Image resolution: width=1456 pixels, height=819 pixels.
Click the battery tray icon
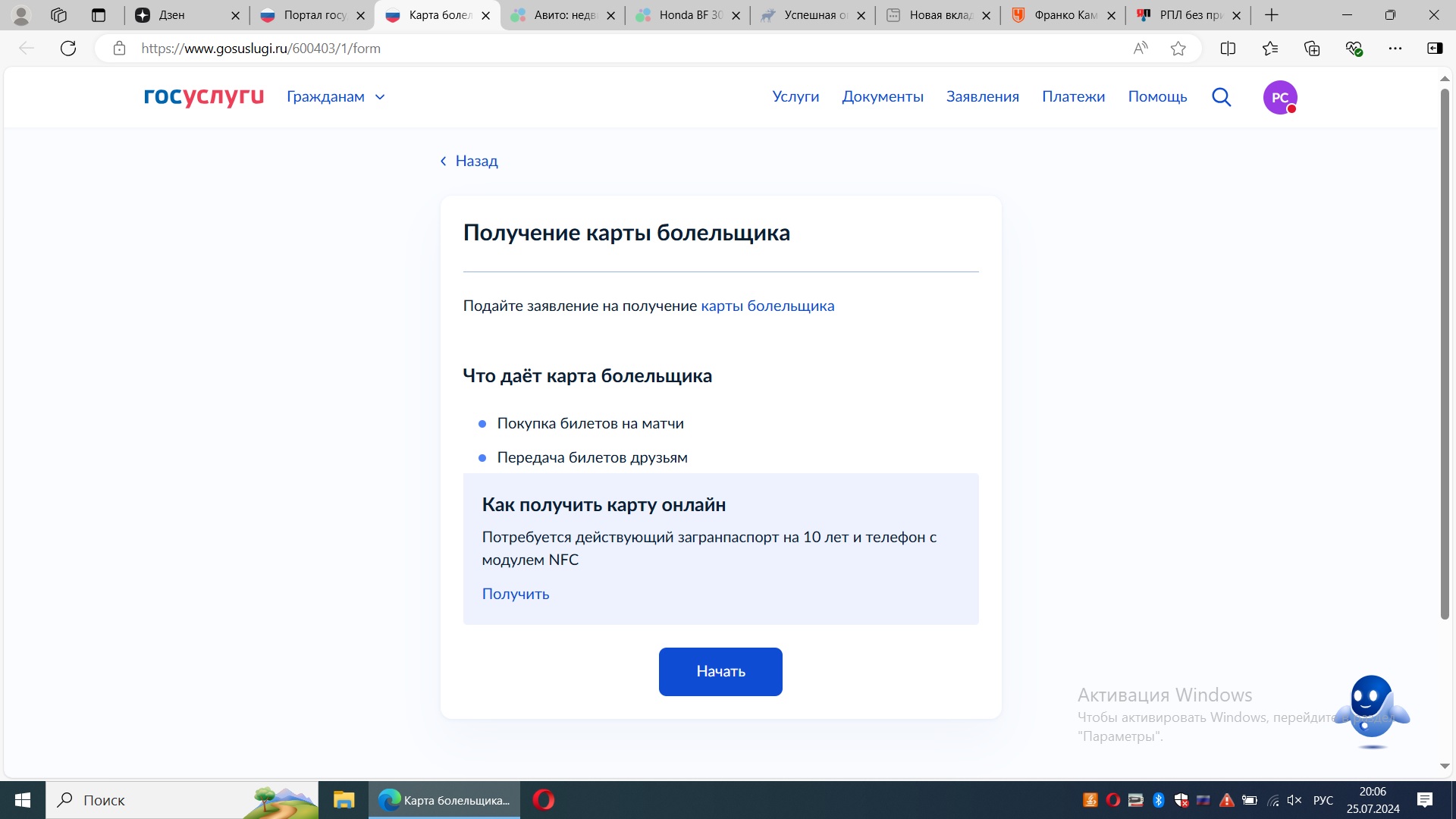[1250, 800]
